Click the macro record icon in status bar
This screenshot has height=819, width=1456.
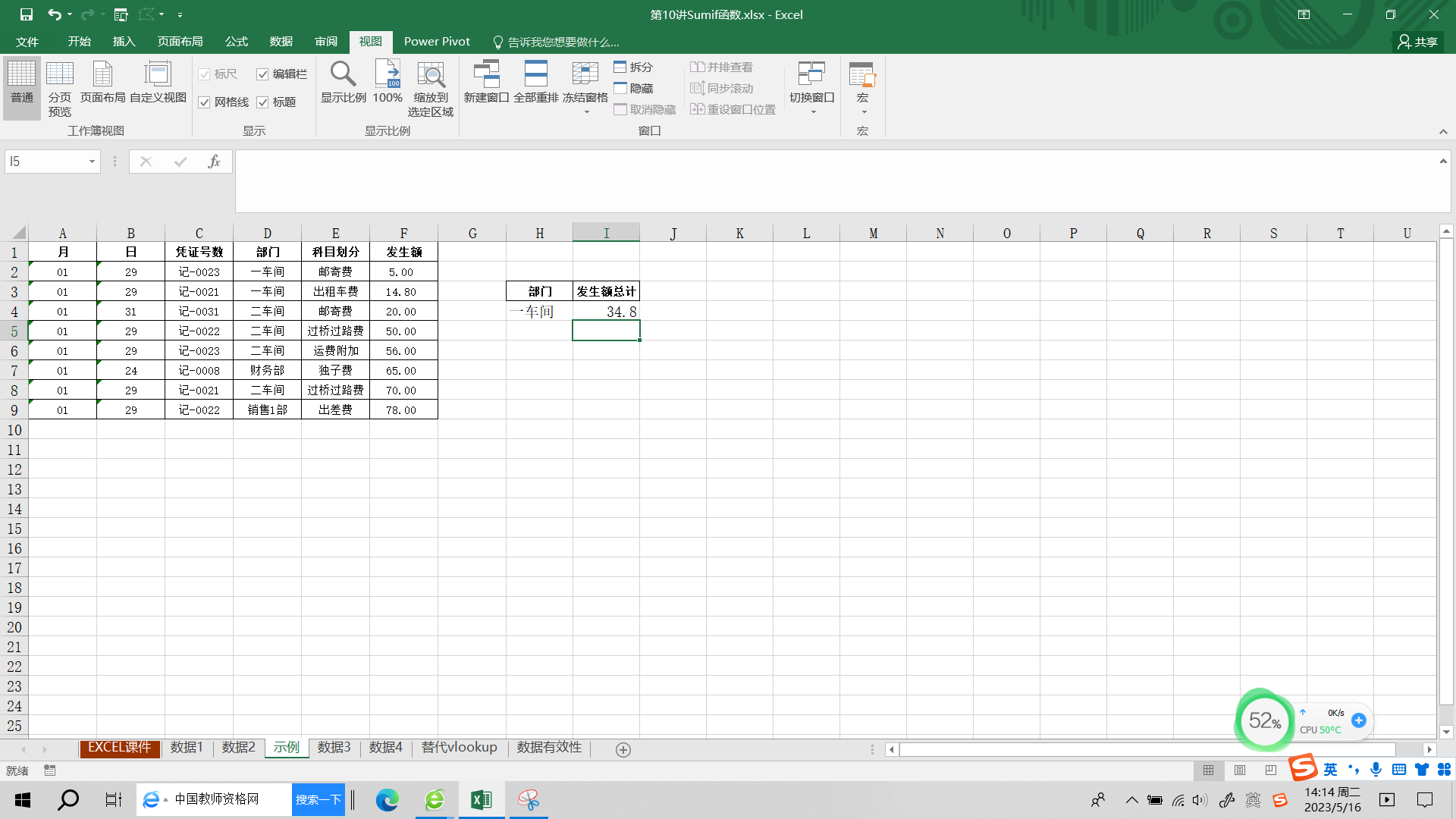pos(50,770)
